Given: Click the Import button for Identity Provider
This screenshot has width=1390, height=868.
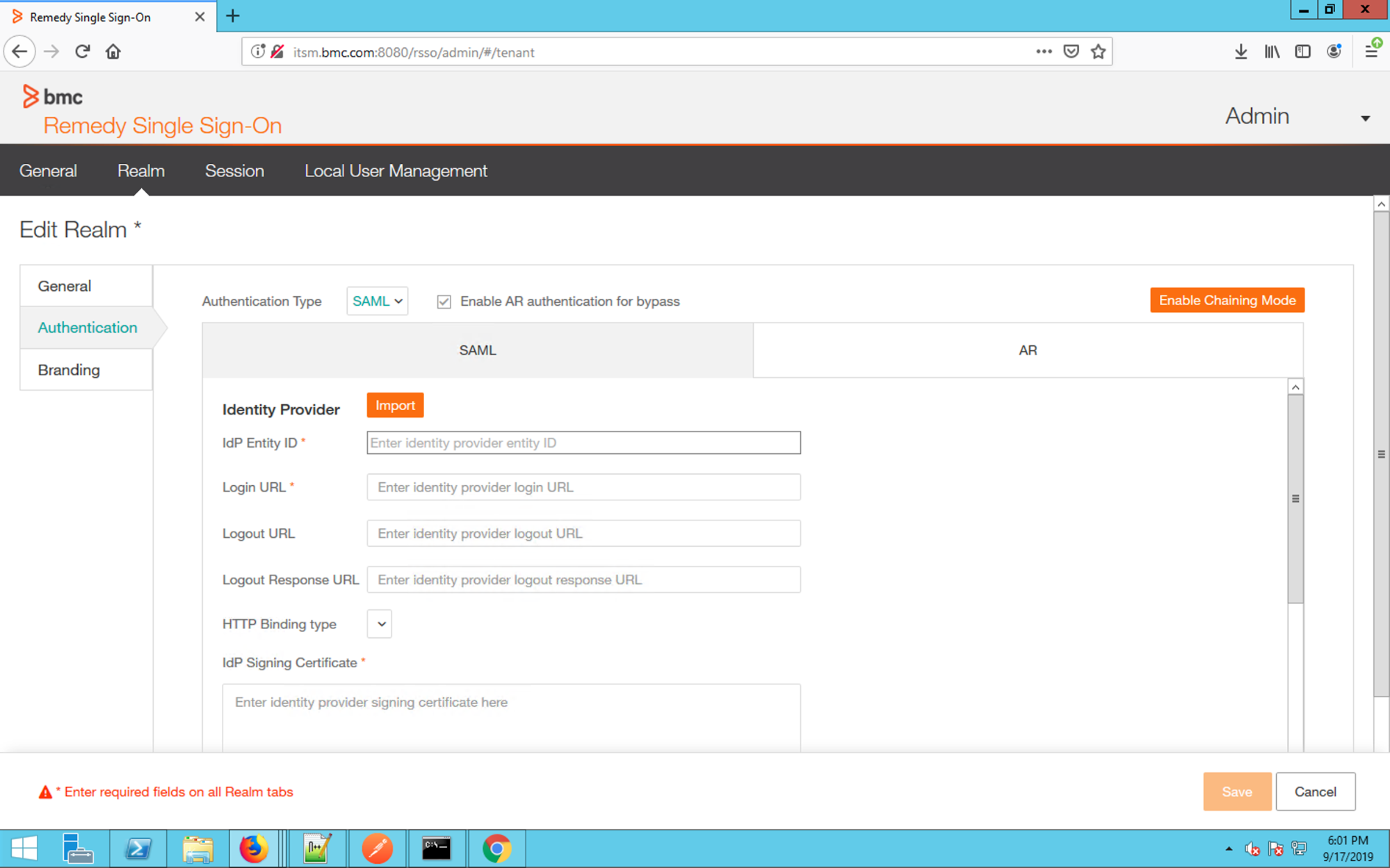Looking at the screenshot, I should tap(394, 405).
